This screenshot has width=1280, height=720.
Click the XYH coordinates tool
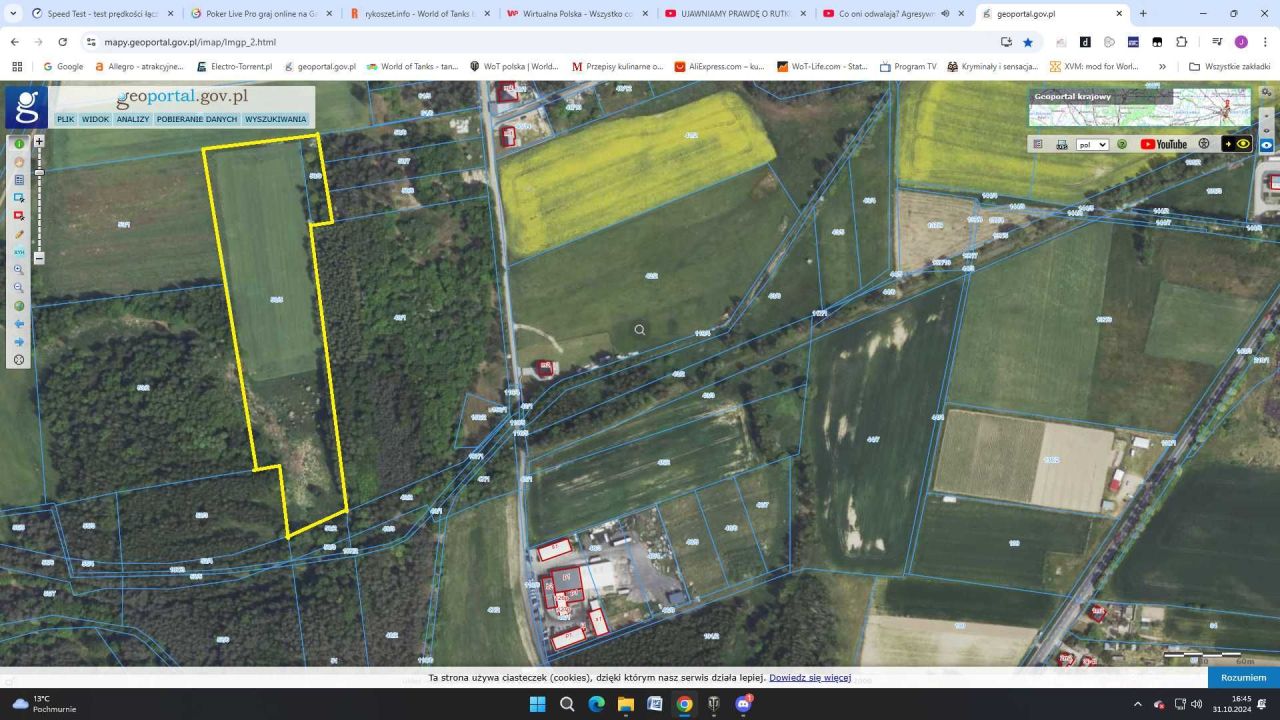point(19,252)
